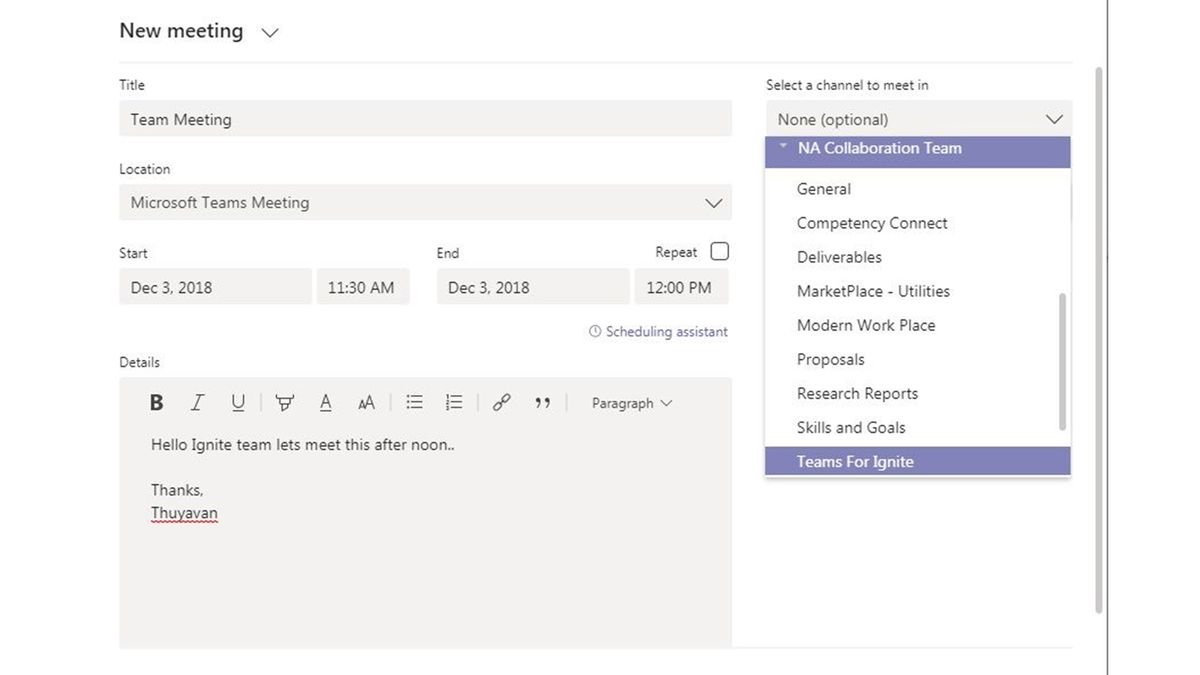The height and width of the screenshot is (675, 1200).
Task: Open the start time 11:30 AM
Action: pyautogui.click(x=363, y=287)
